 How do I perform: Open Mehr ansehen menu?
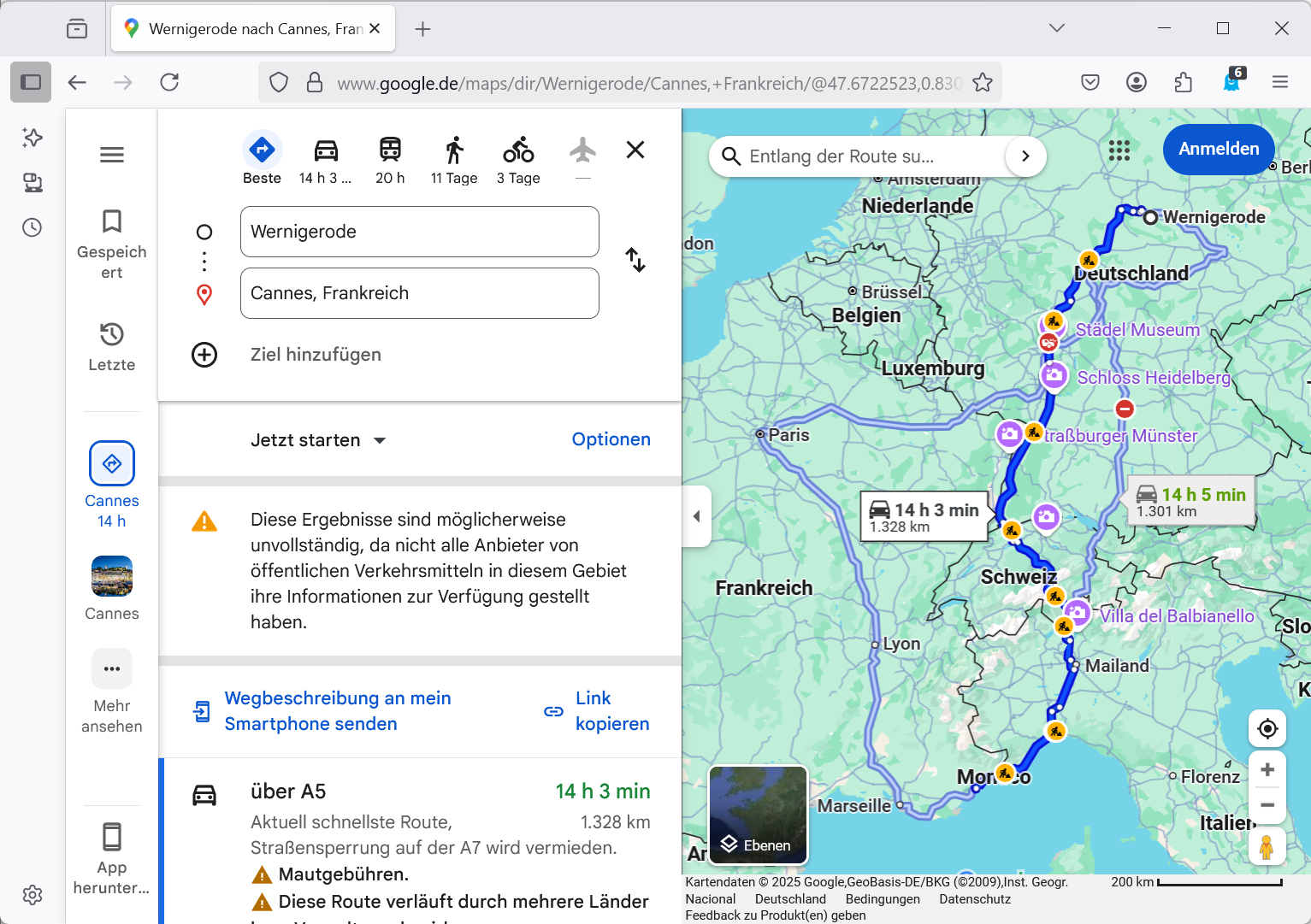pyautogui.click(x=112, y=691)
